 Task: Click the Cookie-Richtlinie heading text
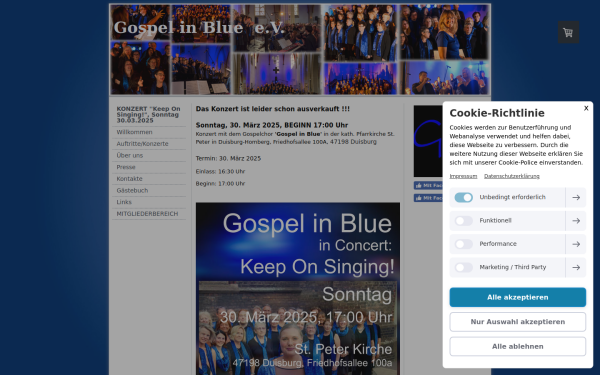pyautogui.click(x=497, y=113)
